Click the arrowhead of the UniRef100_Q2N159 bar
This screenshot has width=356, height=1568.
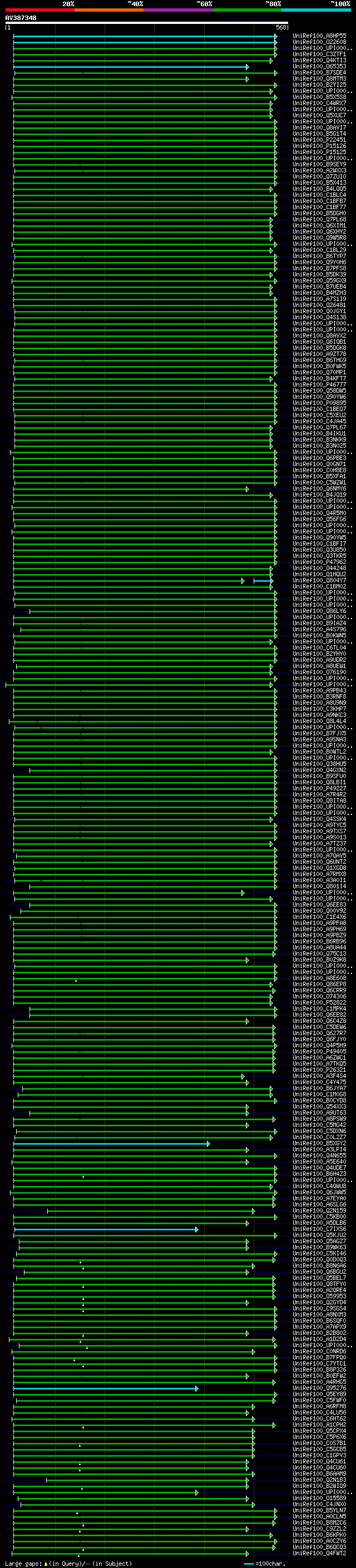pos(253,1211)
